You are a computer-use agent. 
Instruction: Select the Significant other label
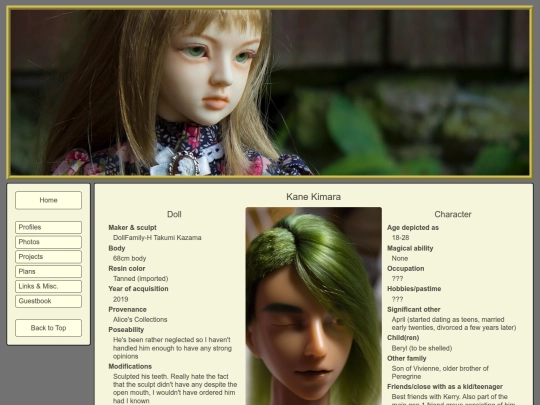414,310
